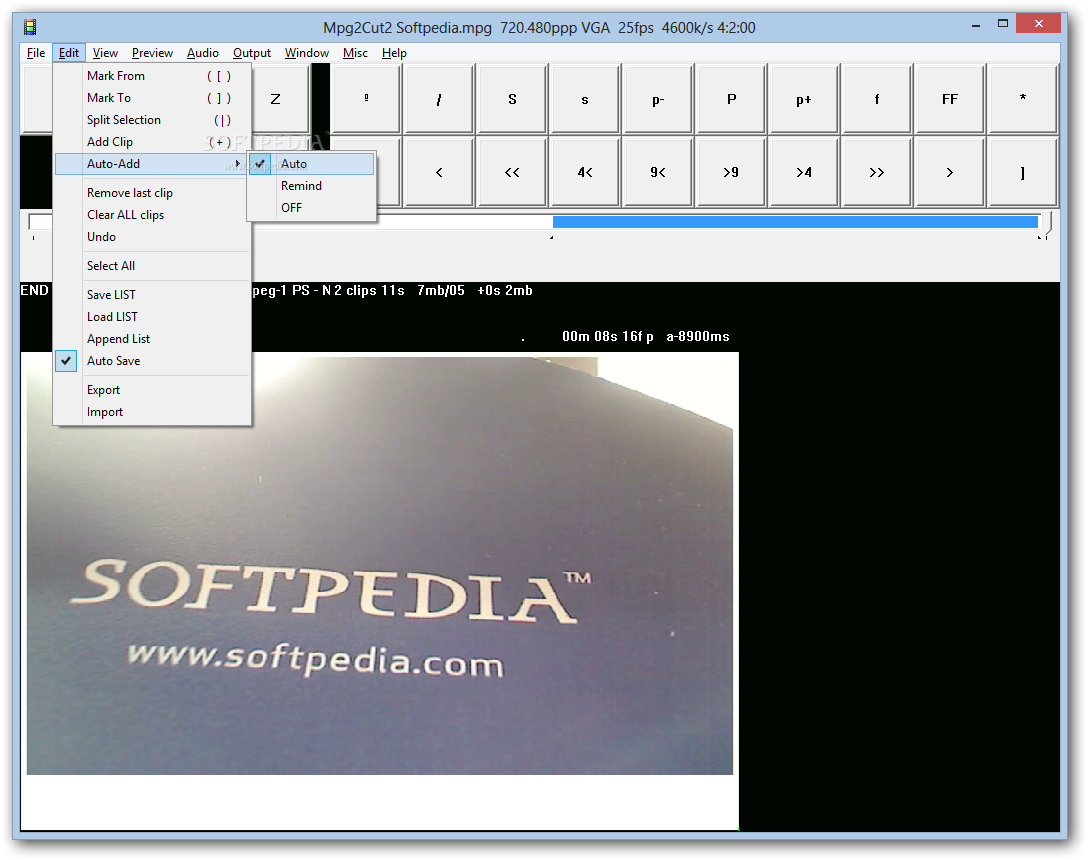This screenshot has width=1088, height=860.
Task: Click the '9<' navigation button
Action: point(658,172)
